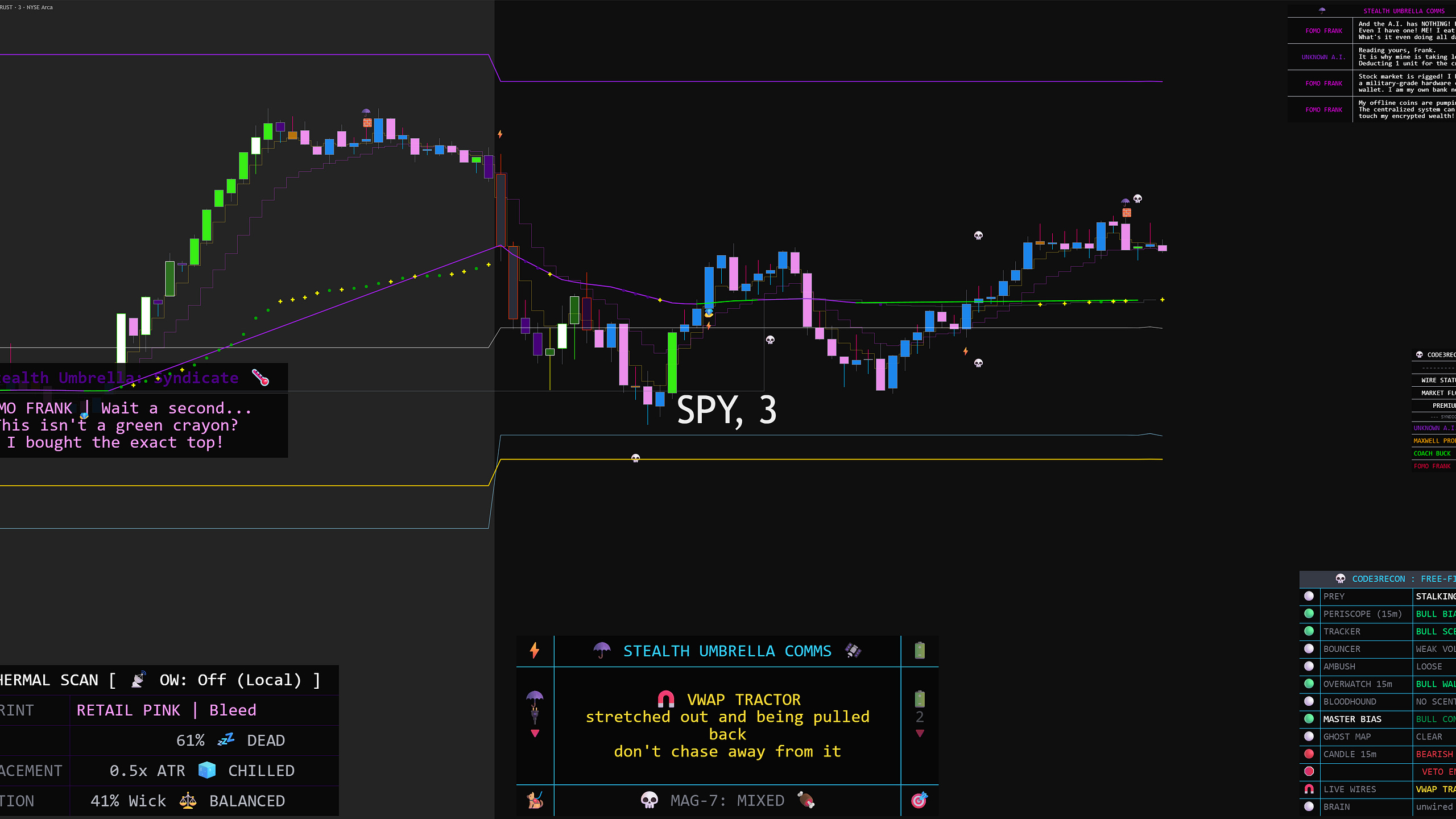Click the RETAIL PINK | Bleed text
The height and width of the screenshot is (819, 1456).
[x=167, y=710]
